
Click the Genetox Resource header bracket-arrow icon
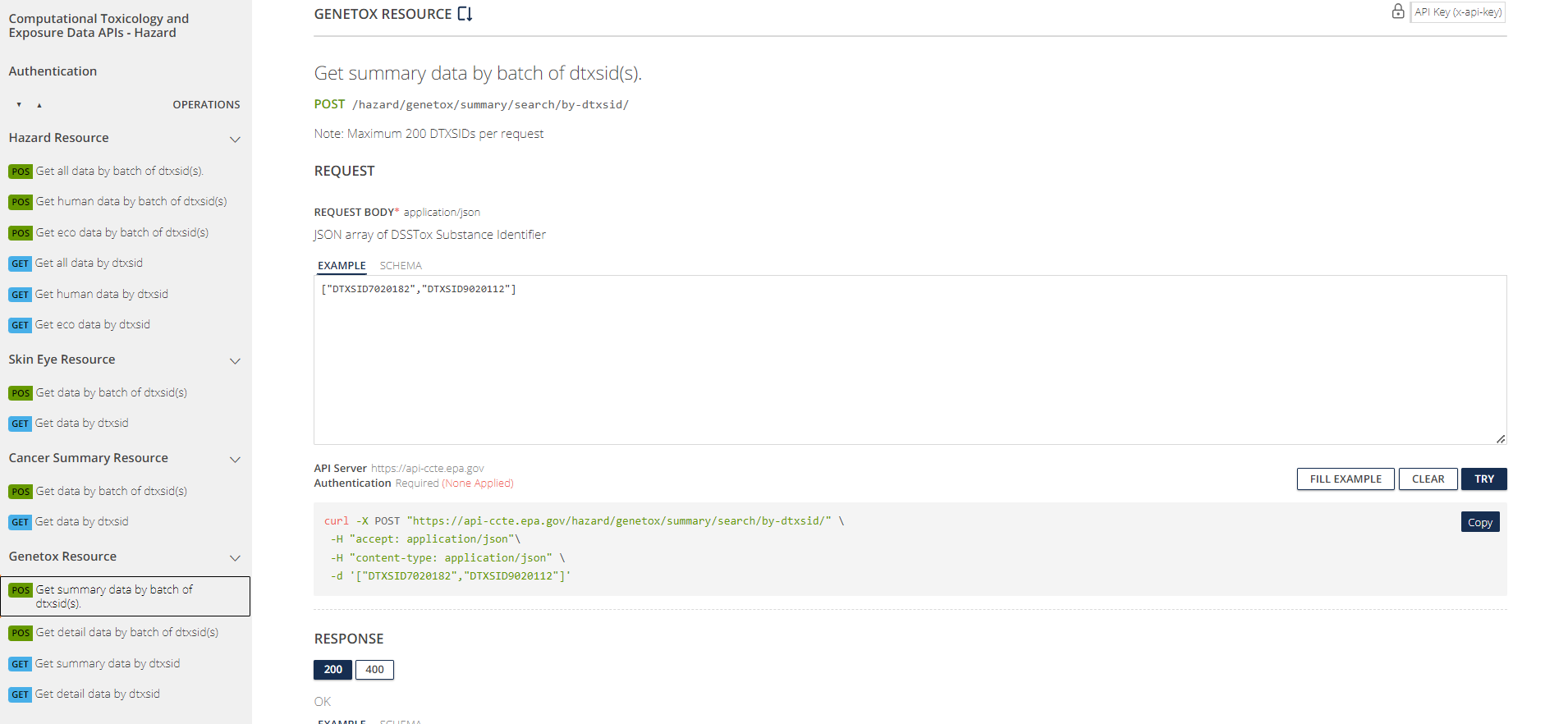465,14
